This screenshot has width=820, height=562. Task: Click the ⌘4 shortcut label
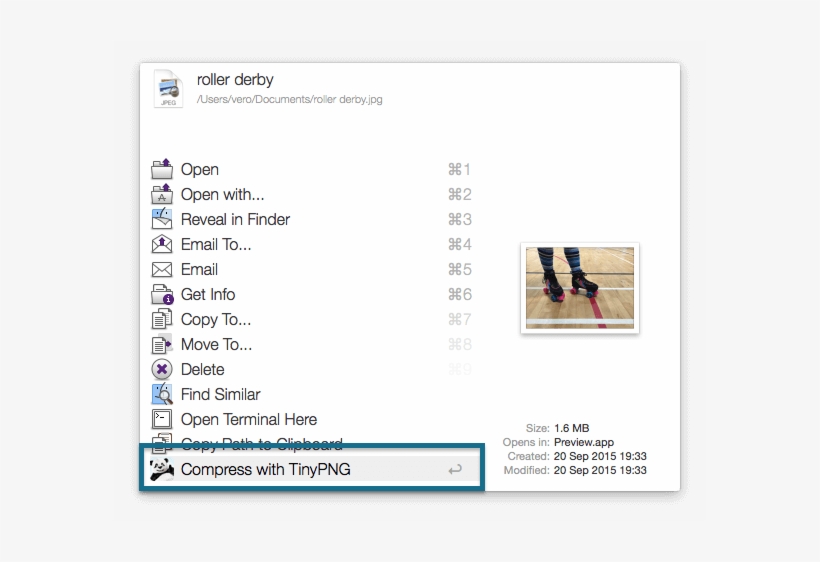pos(459,244)
